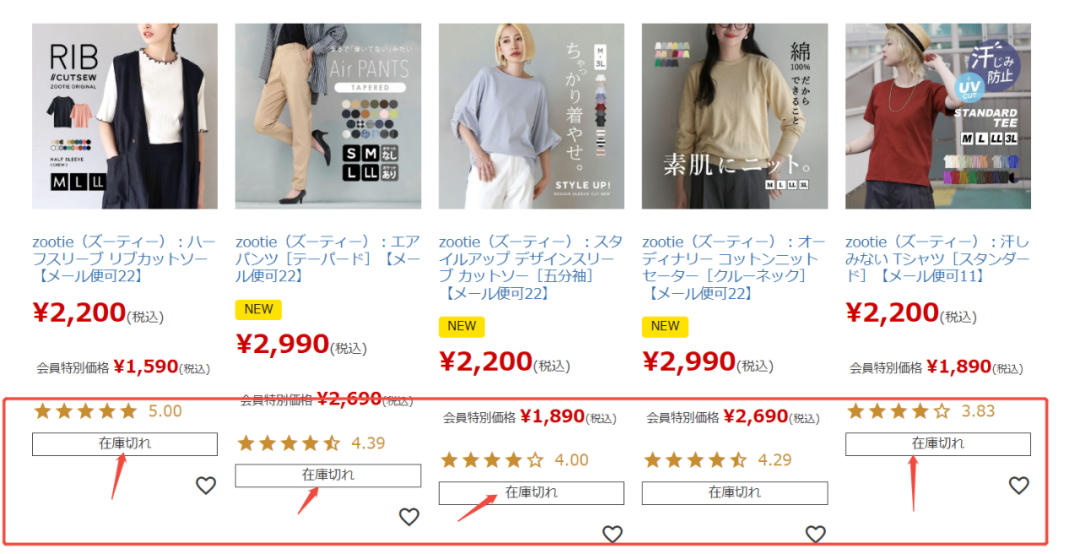Click 在庫切れ button for design sleeve cutsew

pyautogui.click(x=531, y=493)
